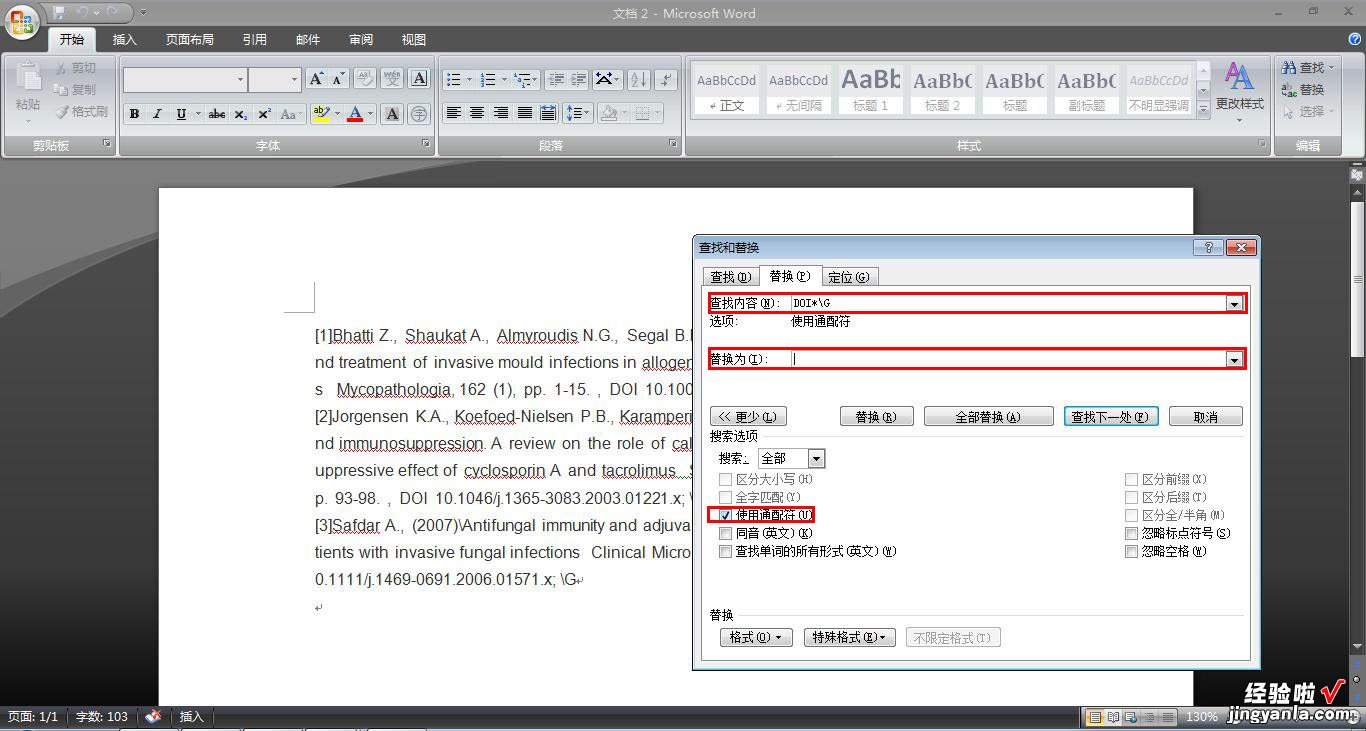Apply strikethrough (abc) formatting
Image resolution: width=1366 pixels, height=731 pixels.
click(x=217, y=114)
